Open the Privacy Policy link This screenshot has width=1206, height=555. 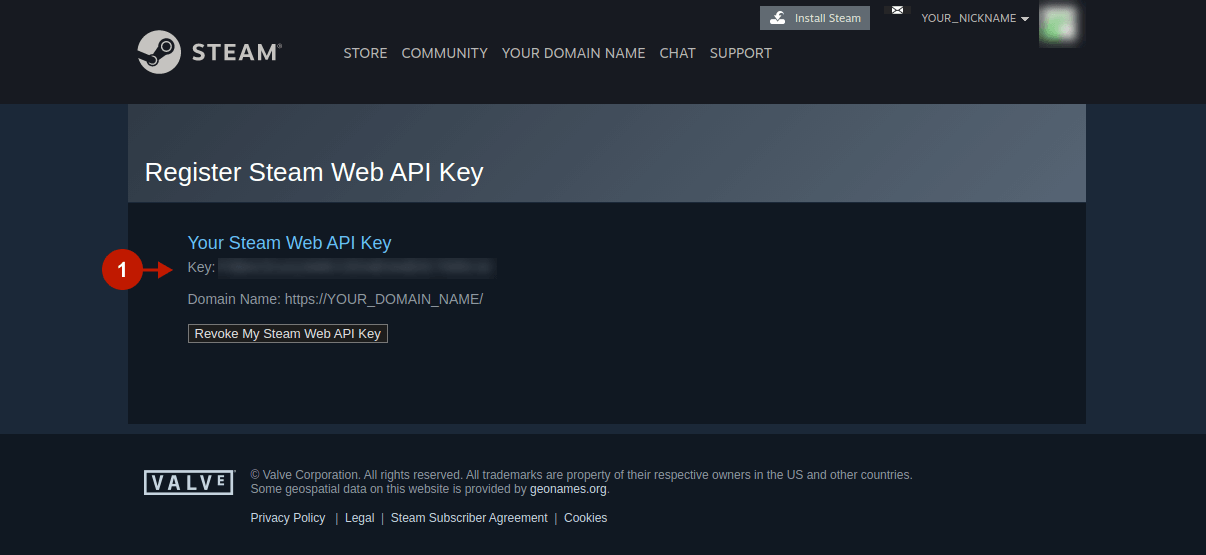click(288, 518)
